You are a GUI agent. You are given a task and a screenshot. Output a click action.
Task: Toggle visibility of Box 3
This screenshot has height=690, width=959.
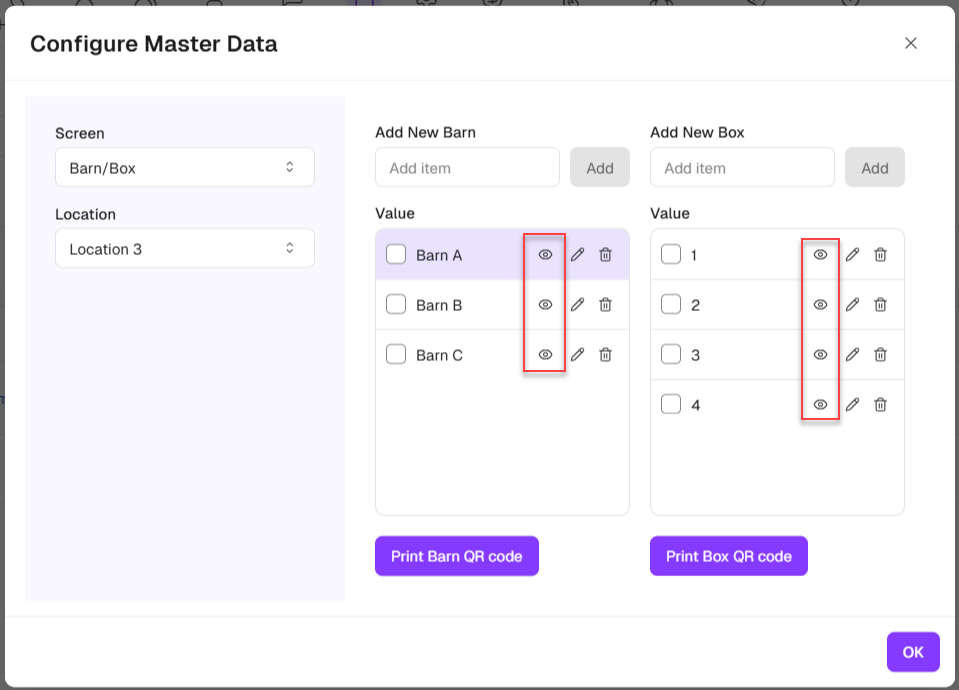820,355
